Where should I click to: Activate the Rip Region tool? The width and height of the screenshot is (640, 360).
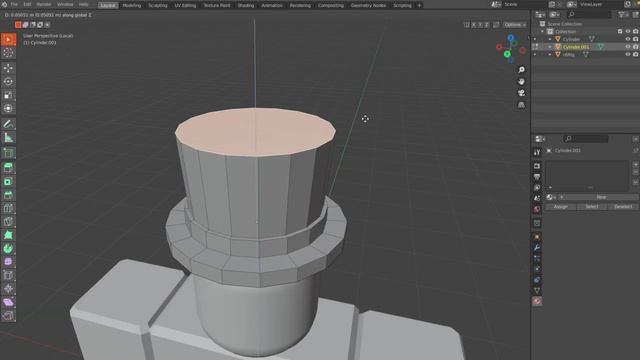(8, 316)
